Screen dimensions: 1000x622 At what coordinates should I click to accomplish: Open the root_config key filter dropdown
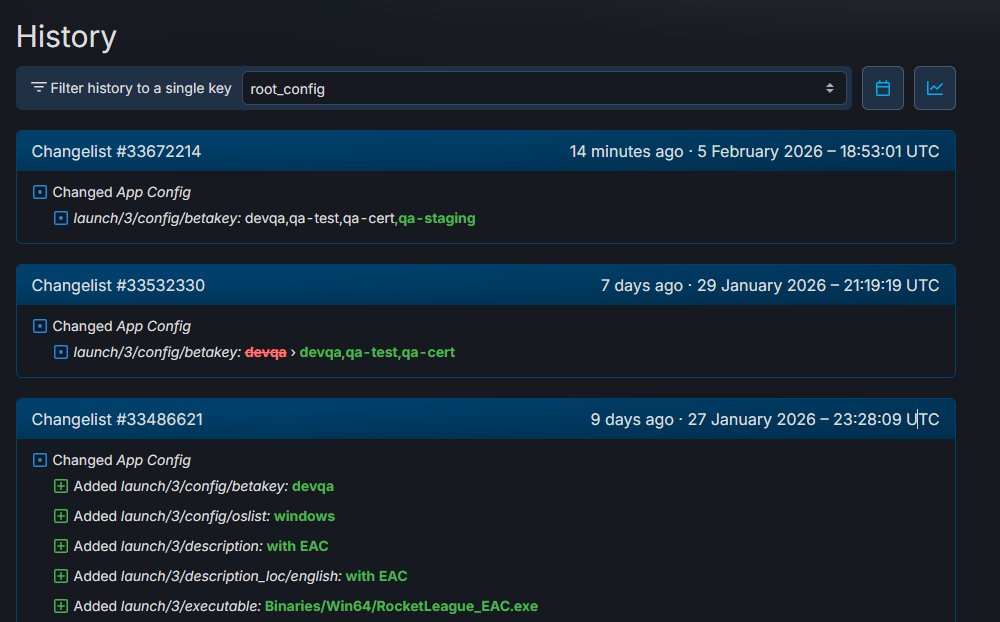click(x=544, y=88)
